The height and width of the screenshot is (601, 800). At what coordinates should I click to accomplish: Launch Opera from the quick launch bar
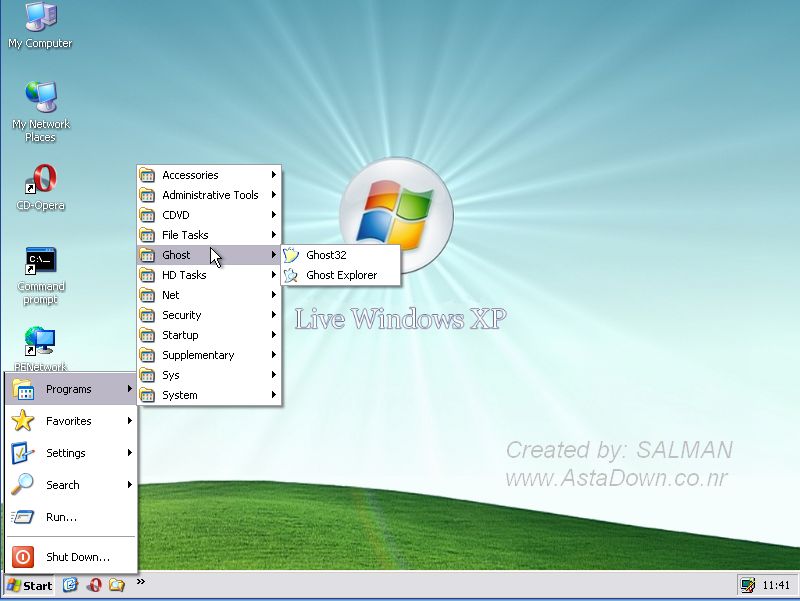[94, 586]
